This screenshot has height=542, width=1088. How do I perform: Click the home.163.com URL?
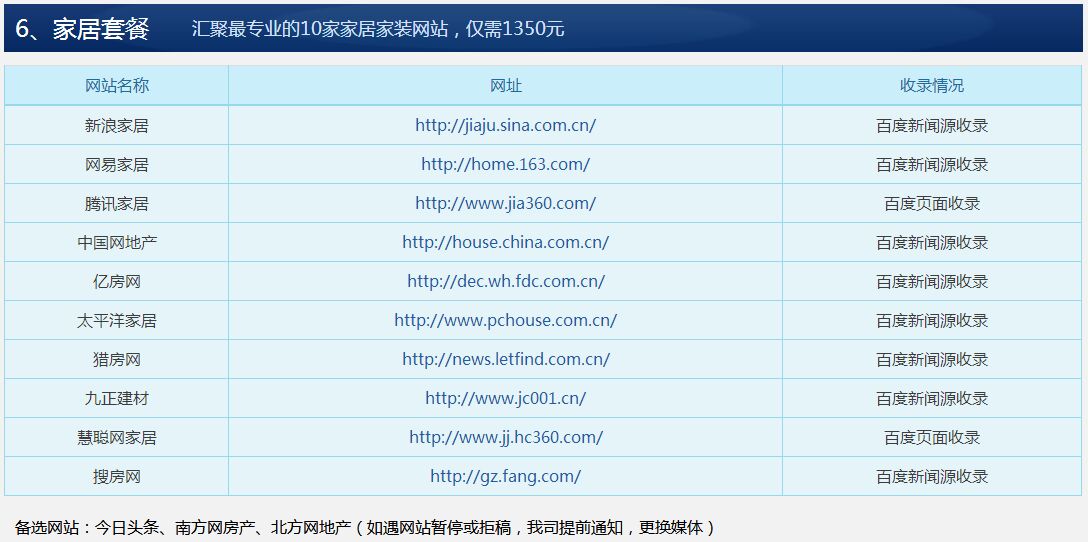coord(505,164)
